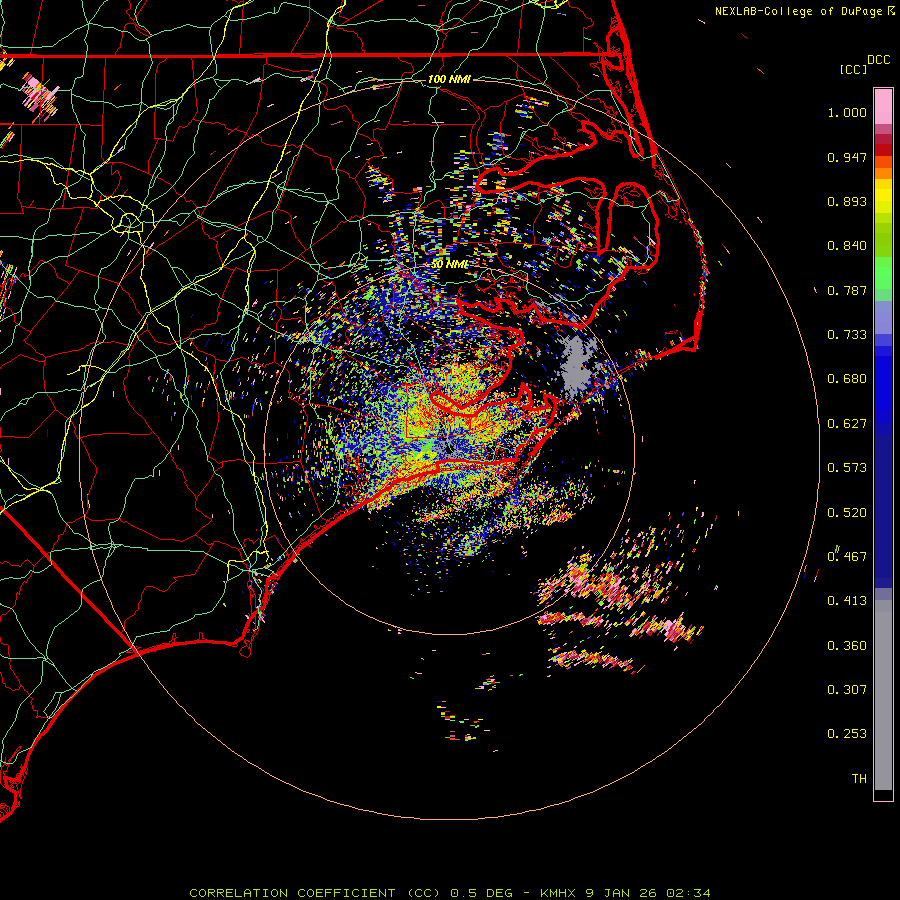Select the 0.253 legend value
This screenshot has width=900, height=900.
[x=847, y=734]
